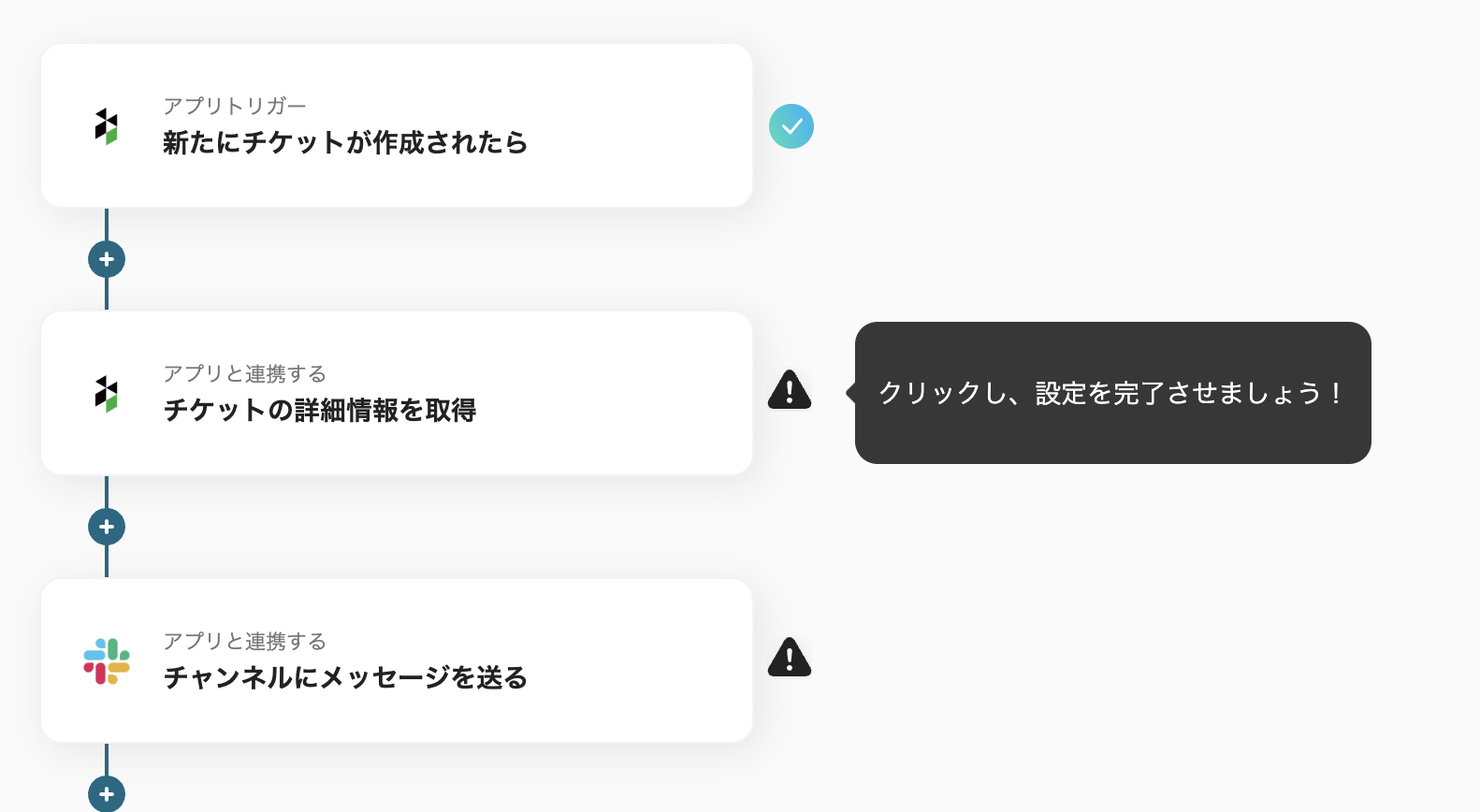Click the クリックし、設定を完了させましょう tooltip
The height and width of the screenshot is (812, 1480).
tap(1112, 393)
